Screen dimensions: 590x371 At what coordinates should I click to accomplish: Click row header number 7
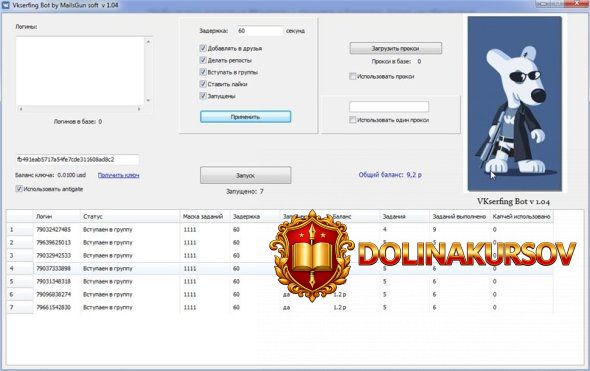tap(20, 307)
